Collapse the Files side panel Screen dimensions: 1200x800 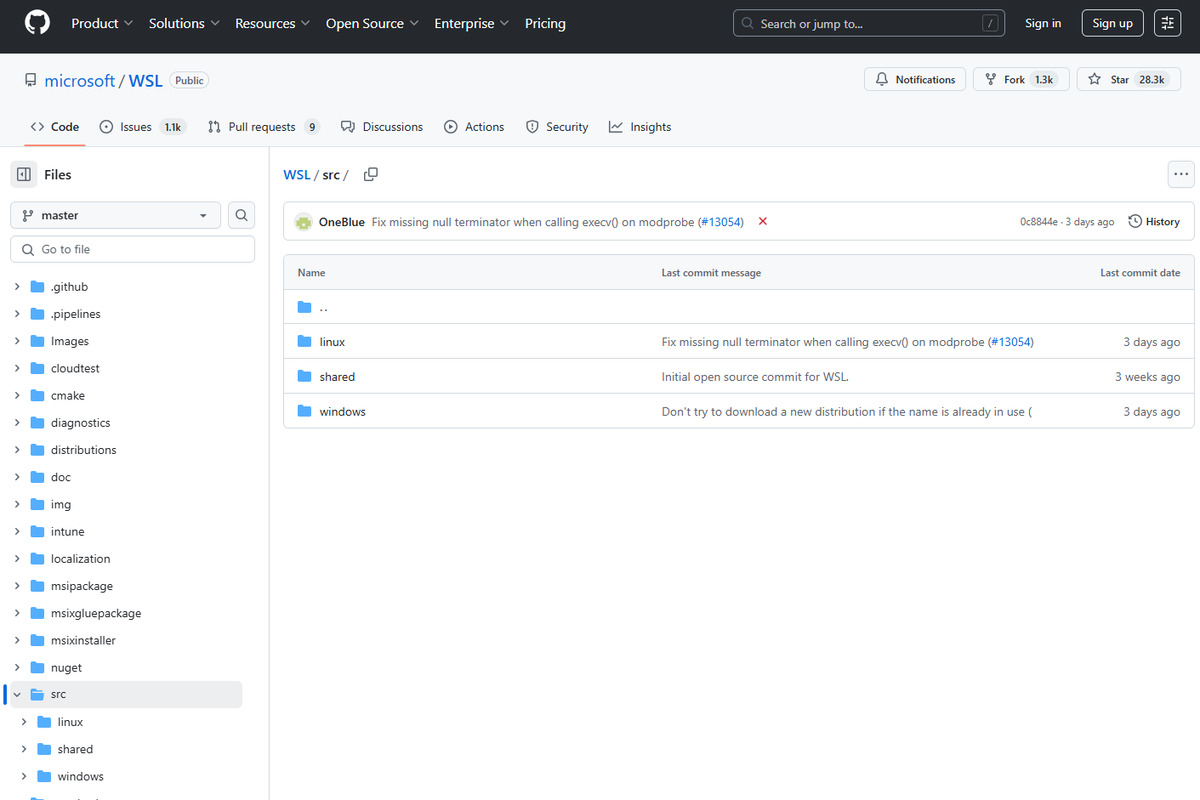pos(24,174)
